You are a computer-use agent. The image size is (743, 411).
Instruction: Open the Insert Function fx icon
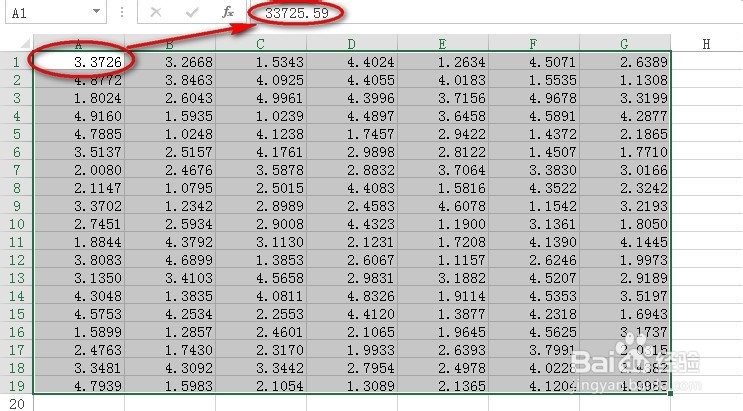[x=228, y=12]
